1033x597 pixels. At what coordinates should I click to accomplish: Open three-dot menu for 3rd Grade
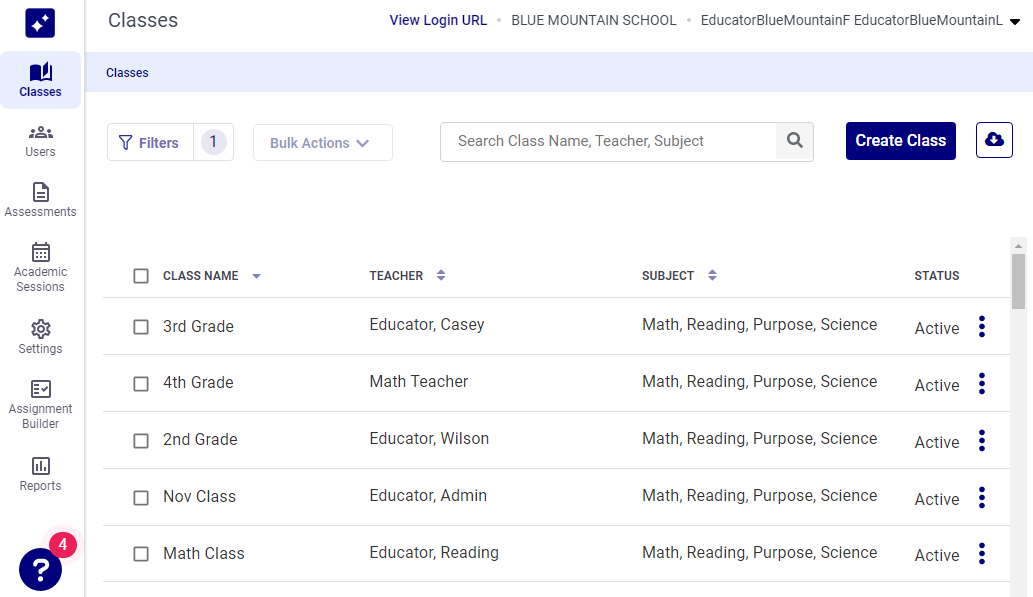pos(982,327)
